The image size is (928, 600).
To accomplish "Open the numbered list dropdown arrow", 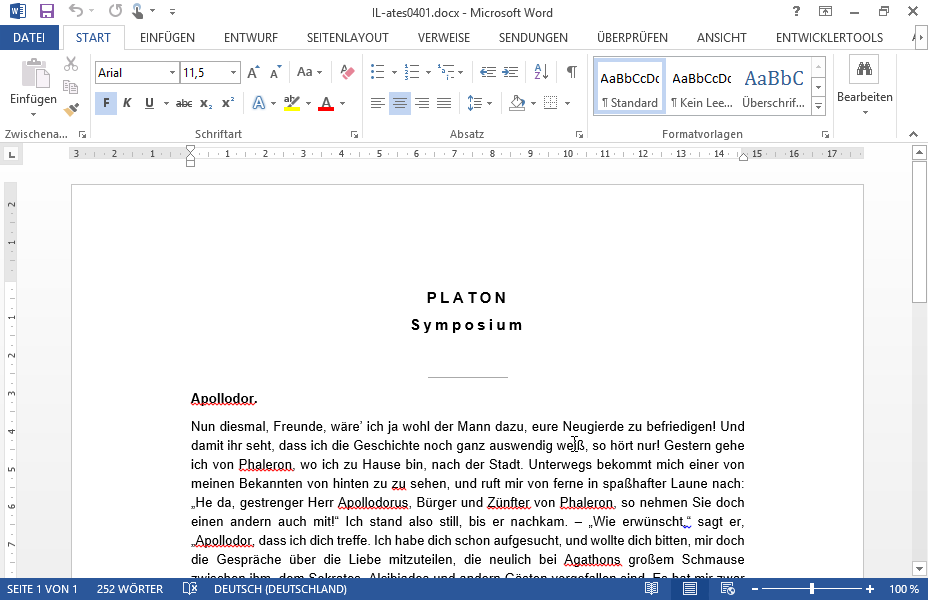I will [428, 73].
